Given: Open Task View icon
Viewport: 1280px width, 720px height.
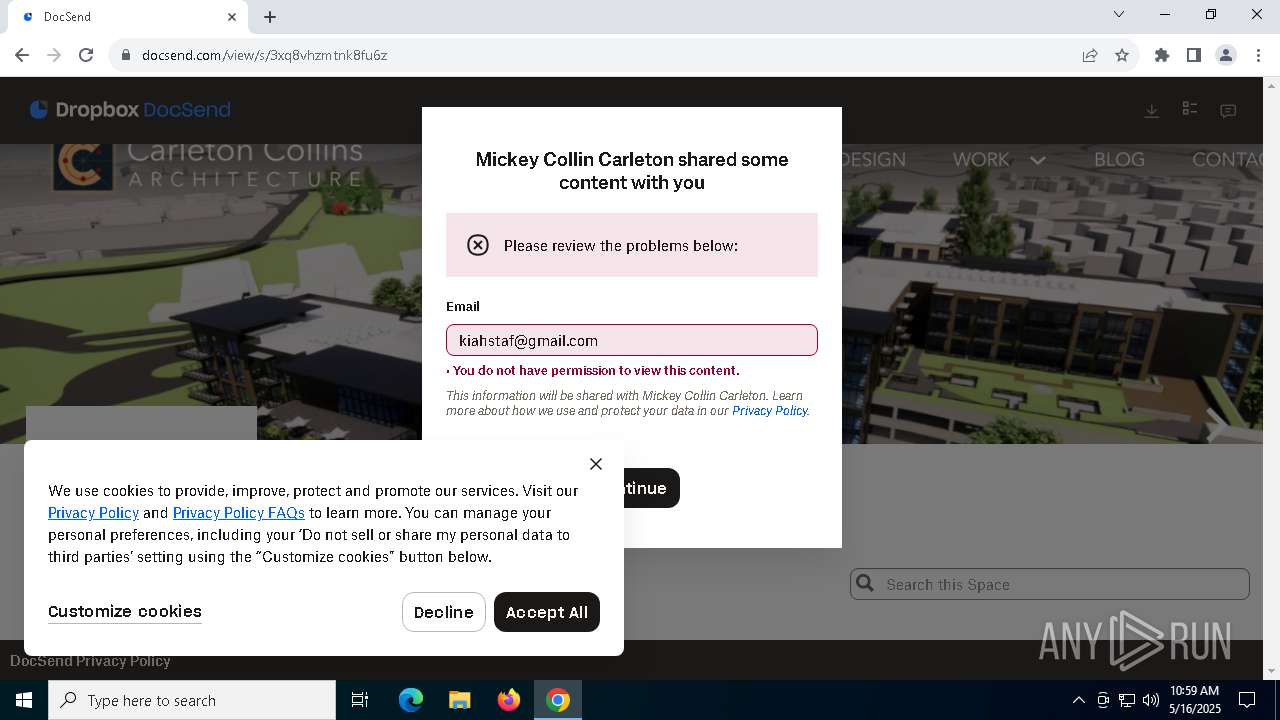Looking at the screenshot, I should pyautogui.click(x=360, y=700).
